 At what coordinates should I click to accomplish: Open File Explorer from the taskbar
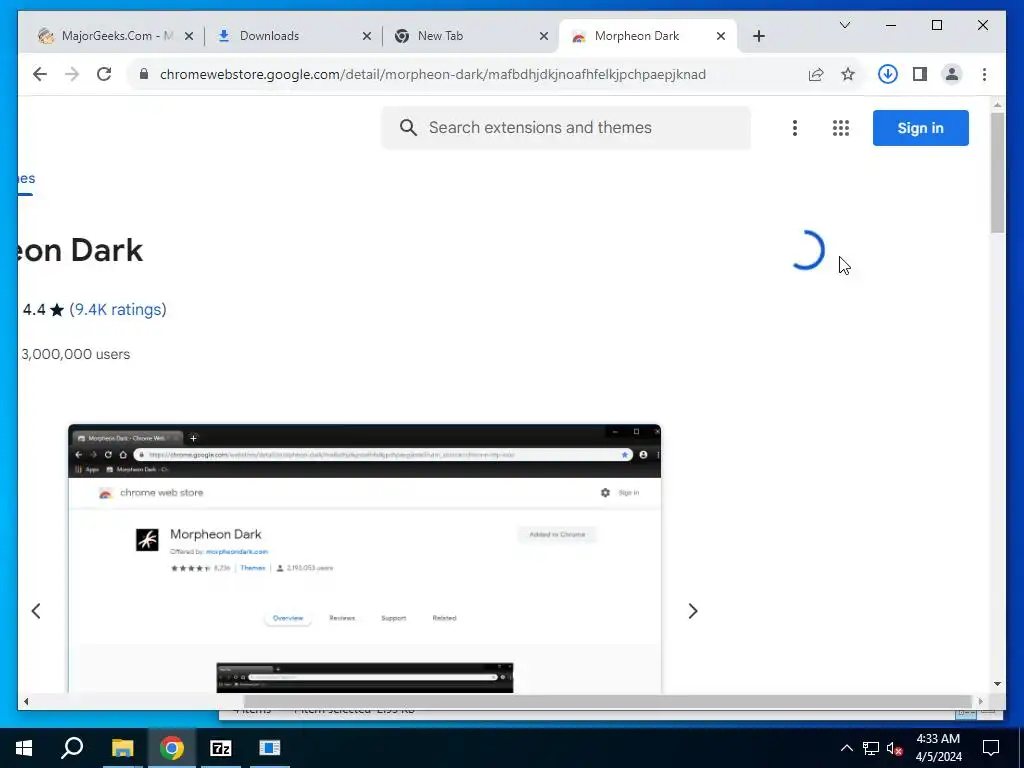[x=122, y=748]
